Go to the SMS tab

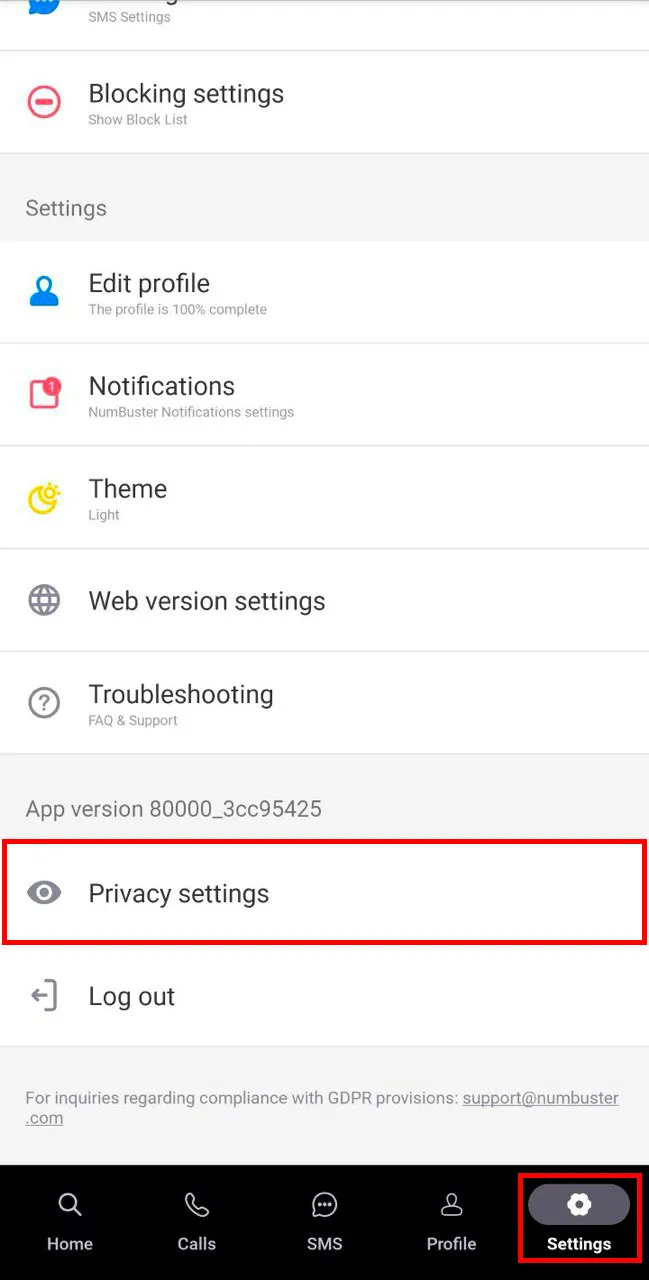point(324,1221)
